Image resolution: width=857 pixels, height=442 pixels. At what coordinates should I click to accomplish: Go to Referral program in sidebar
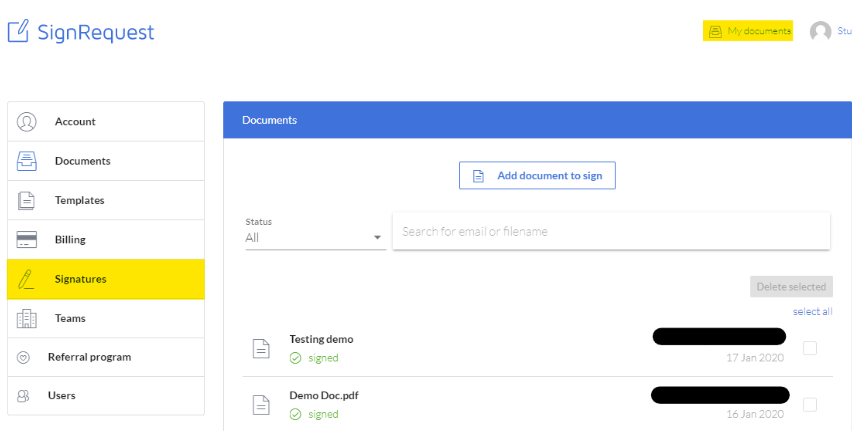[89, 357]
